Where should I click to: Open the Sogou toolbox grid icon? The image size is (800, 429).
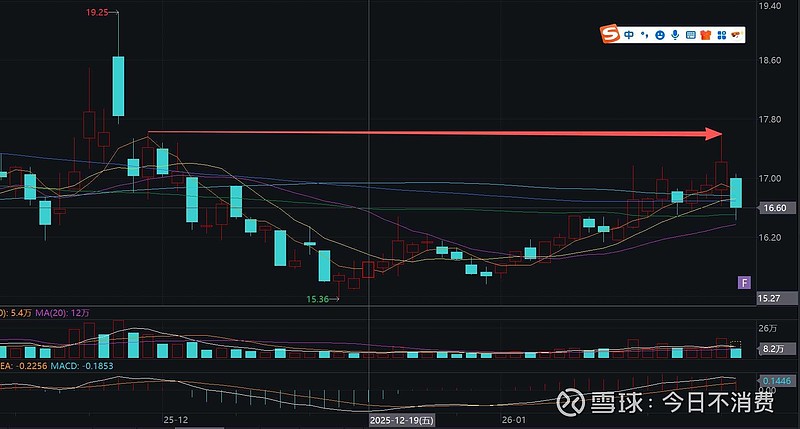[721, 35]
